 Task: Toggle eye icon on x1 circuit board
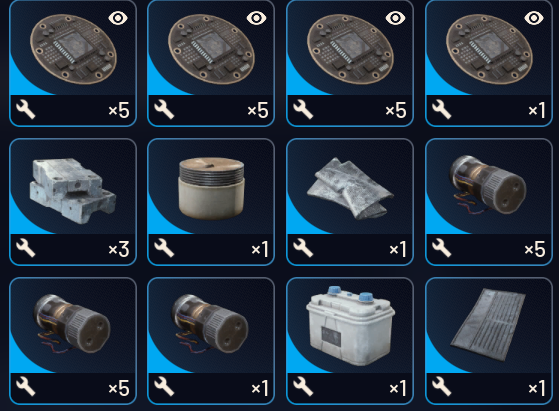click(x=534, y=18)
